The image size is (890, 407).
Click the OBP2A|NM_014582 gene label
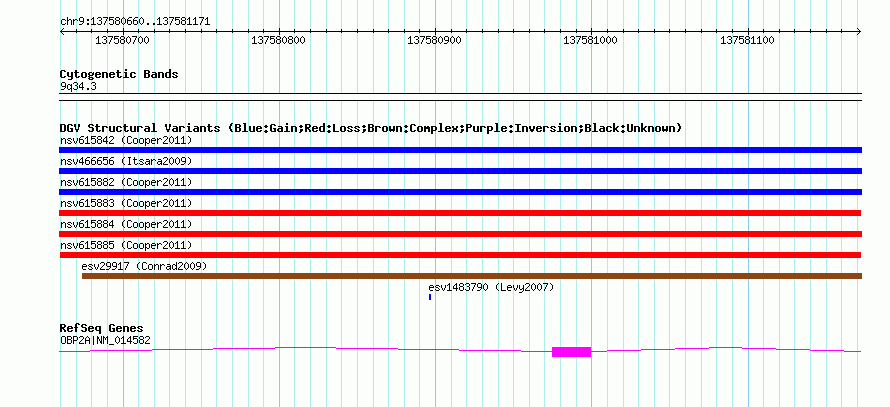(x=105, y=340)
